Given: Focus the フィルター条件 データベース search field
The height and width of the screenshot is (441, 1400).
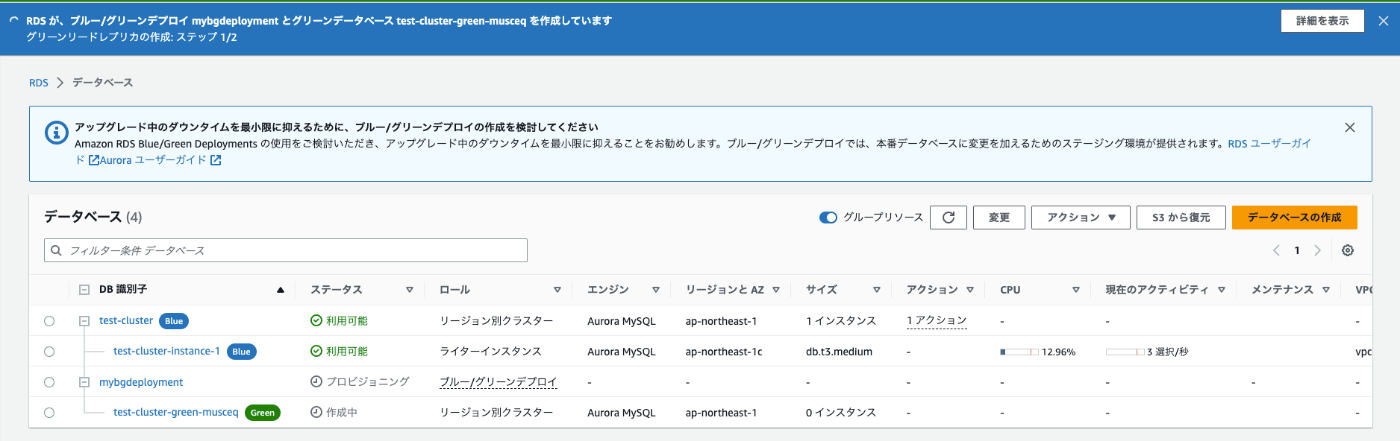Looking at the screenshot, I should (x=286, y=250).
